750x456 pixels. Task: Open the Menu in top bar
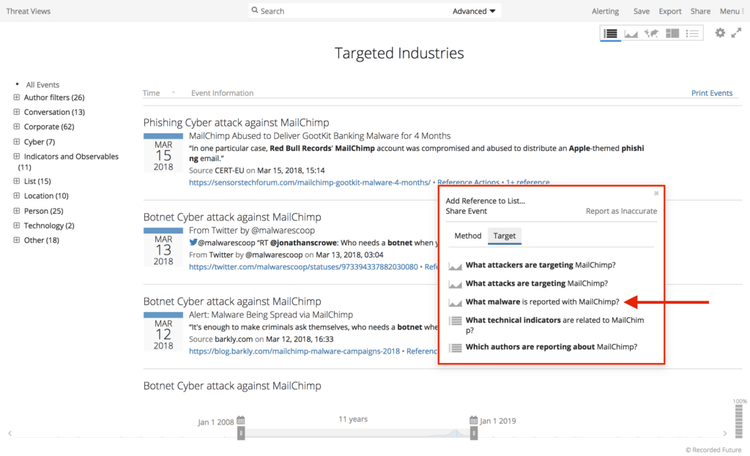click(x=730, y=11)
